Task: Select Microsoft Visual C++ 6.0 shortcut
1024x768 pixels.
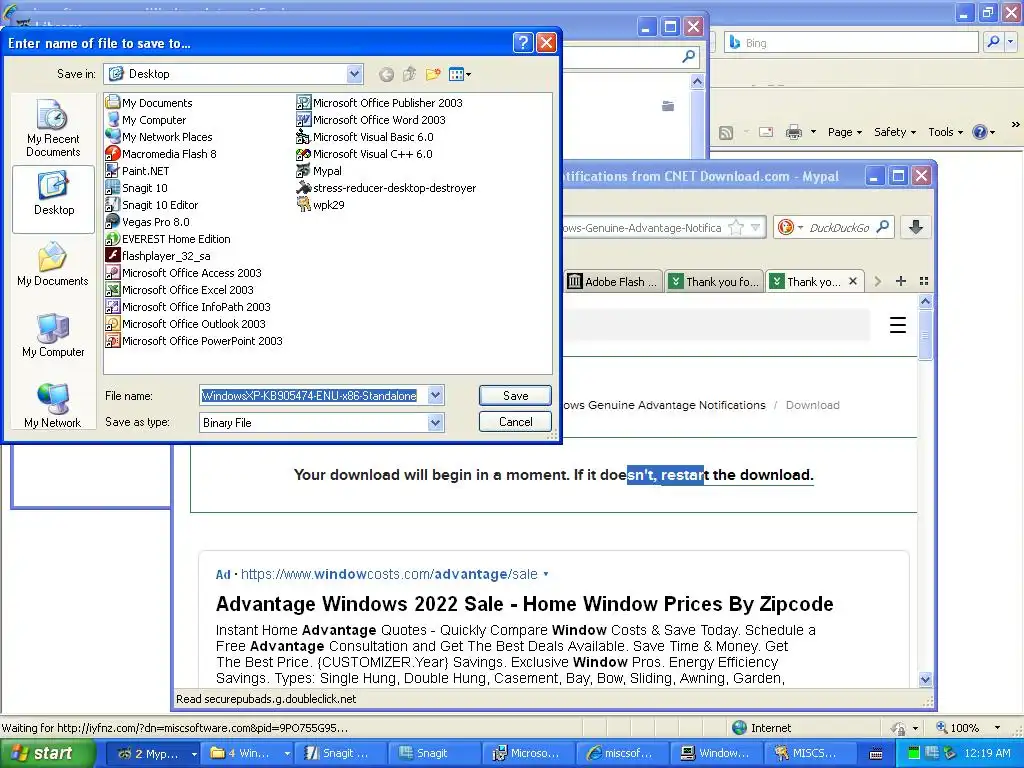Action: [364, 154]
